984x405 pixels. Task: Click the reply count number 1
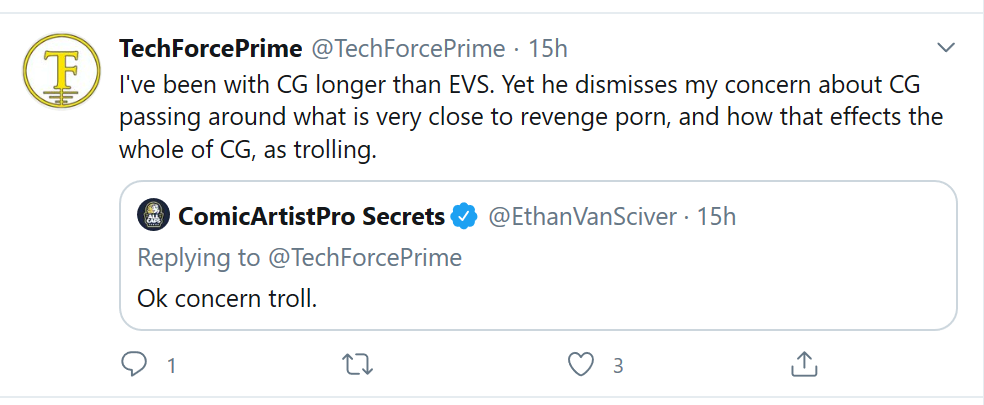pos(171,365)
